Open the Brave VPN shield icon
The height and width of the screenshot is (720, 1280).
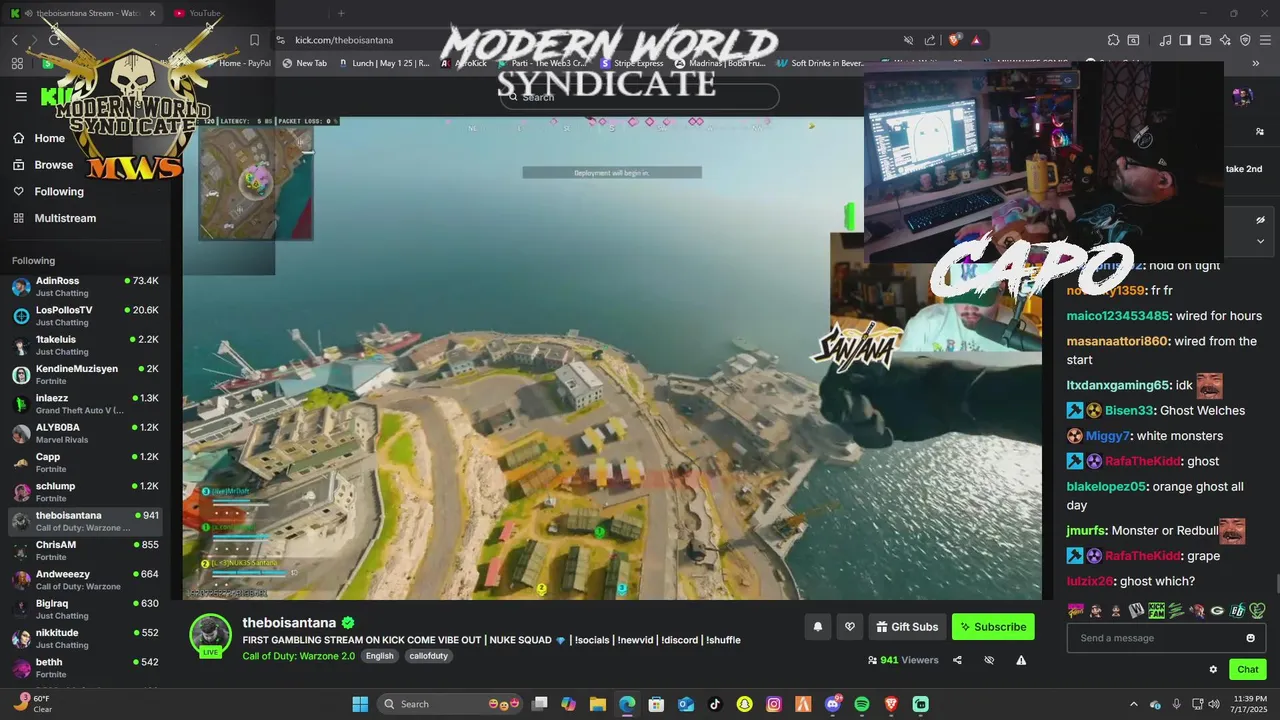point(1245,40)
